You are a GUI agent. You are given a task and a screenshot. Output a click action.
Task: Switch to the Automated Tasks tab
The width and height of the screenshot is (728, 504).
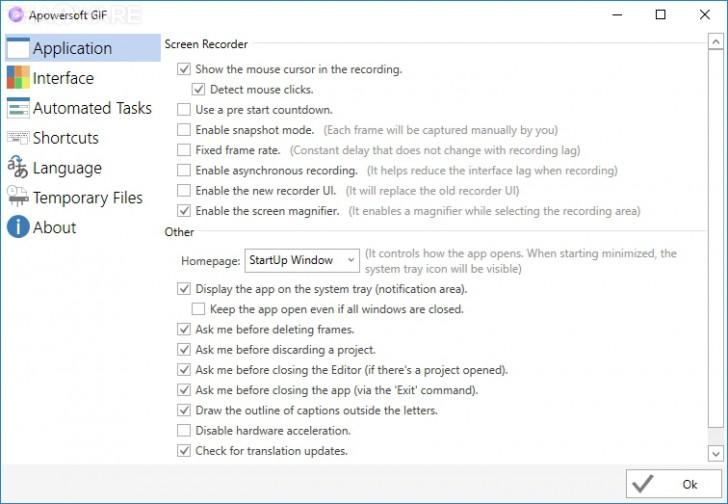83,108
